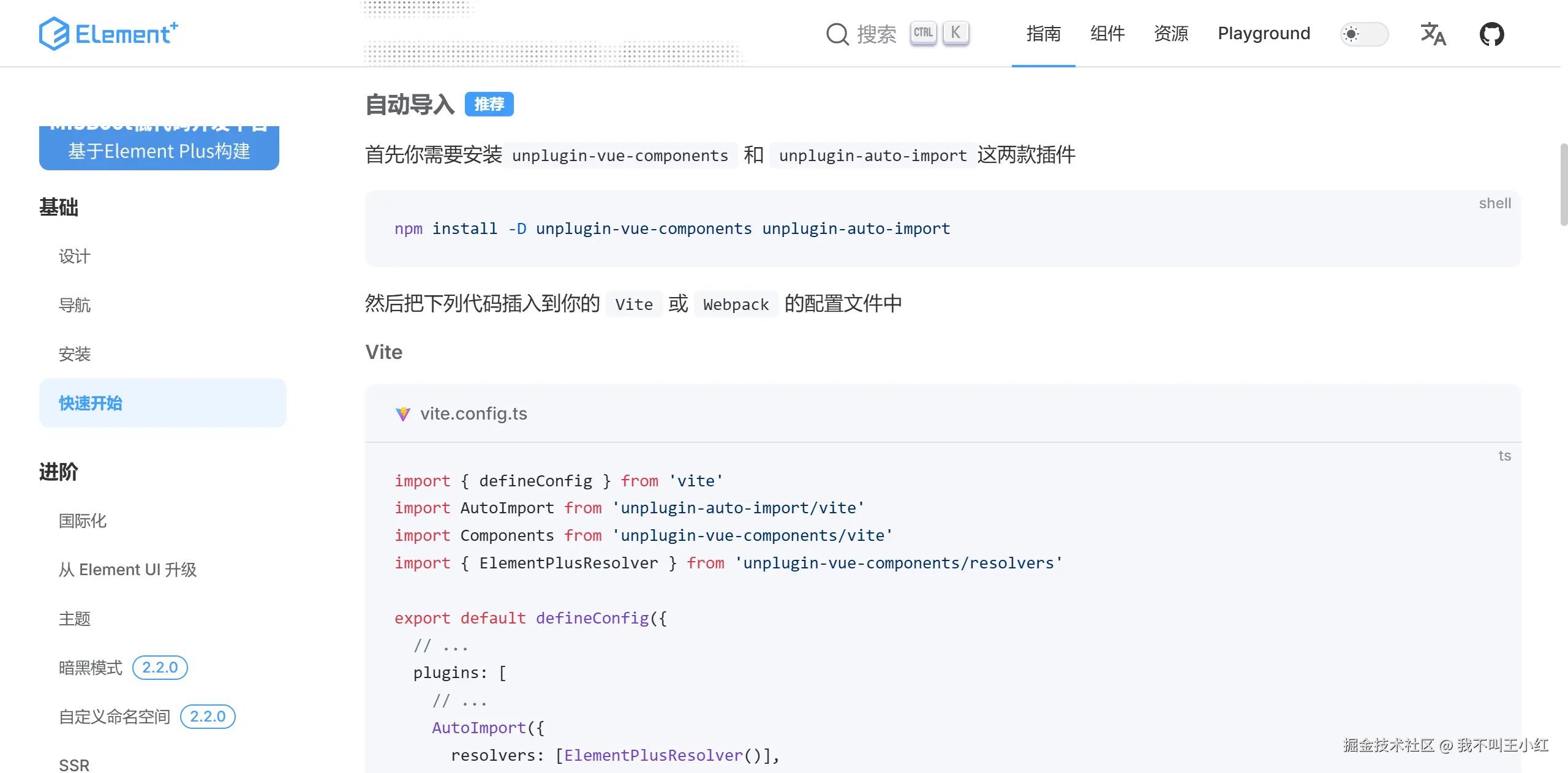Open the 暗黑模式 sidebar page
This screenshot has height=773, width=1568.
pyautogui.click(x=91, y=668)
